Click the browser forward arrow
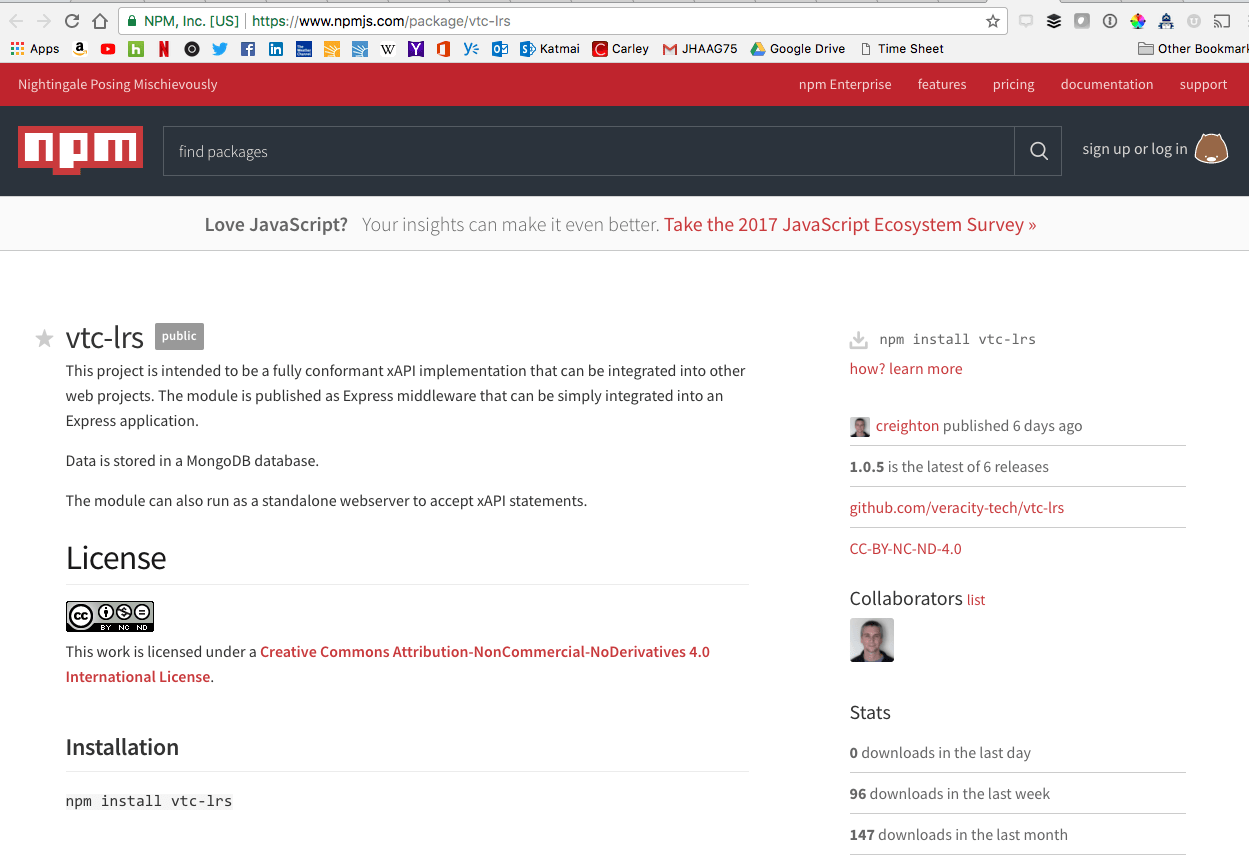 pos(43,21)
